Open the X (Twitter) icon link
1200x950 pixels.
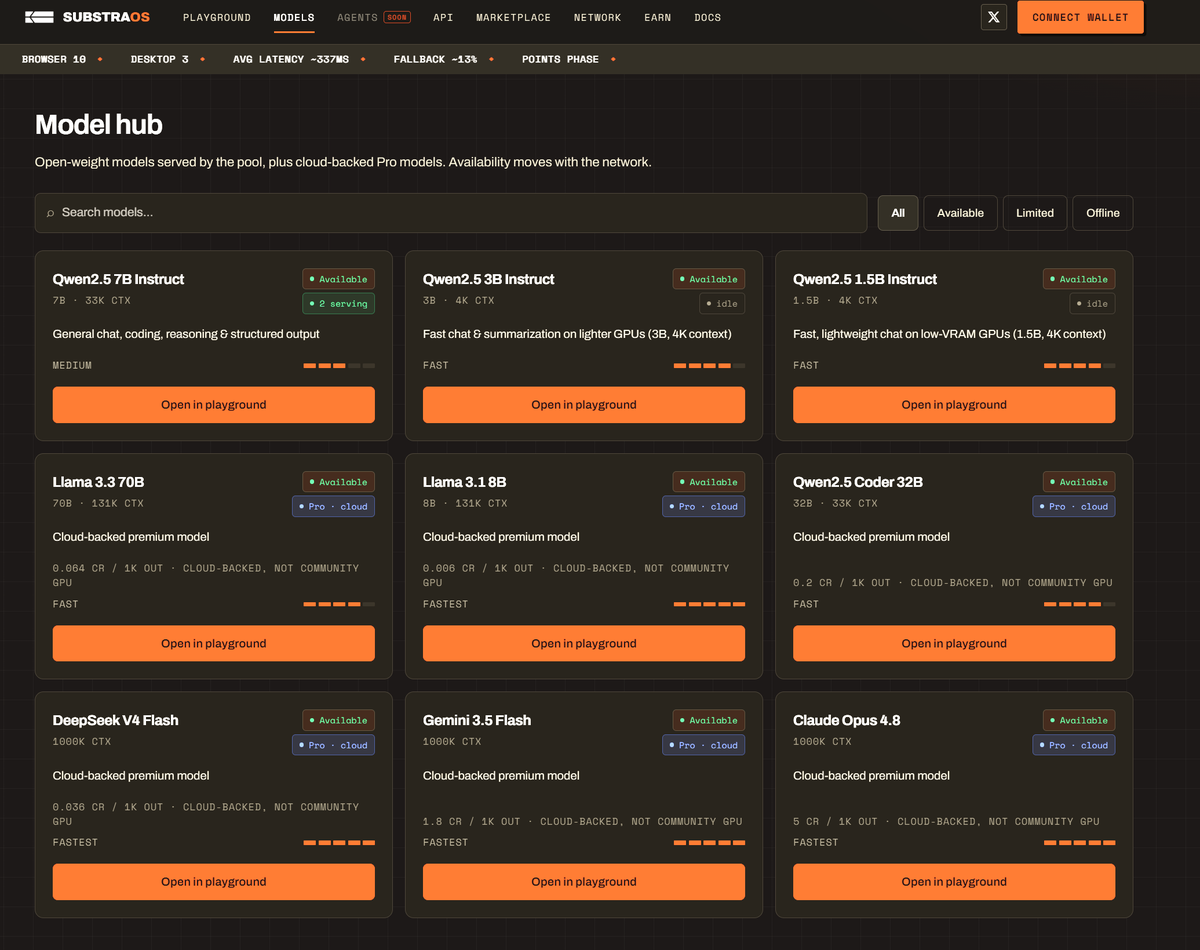(993, 17)
